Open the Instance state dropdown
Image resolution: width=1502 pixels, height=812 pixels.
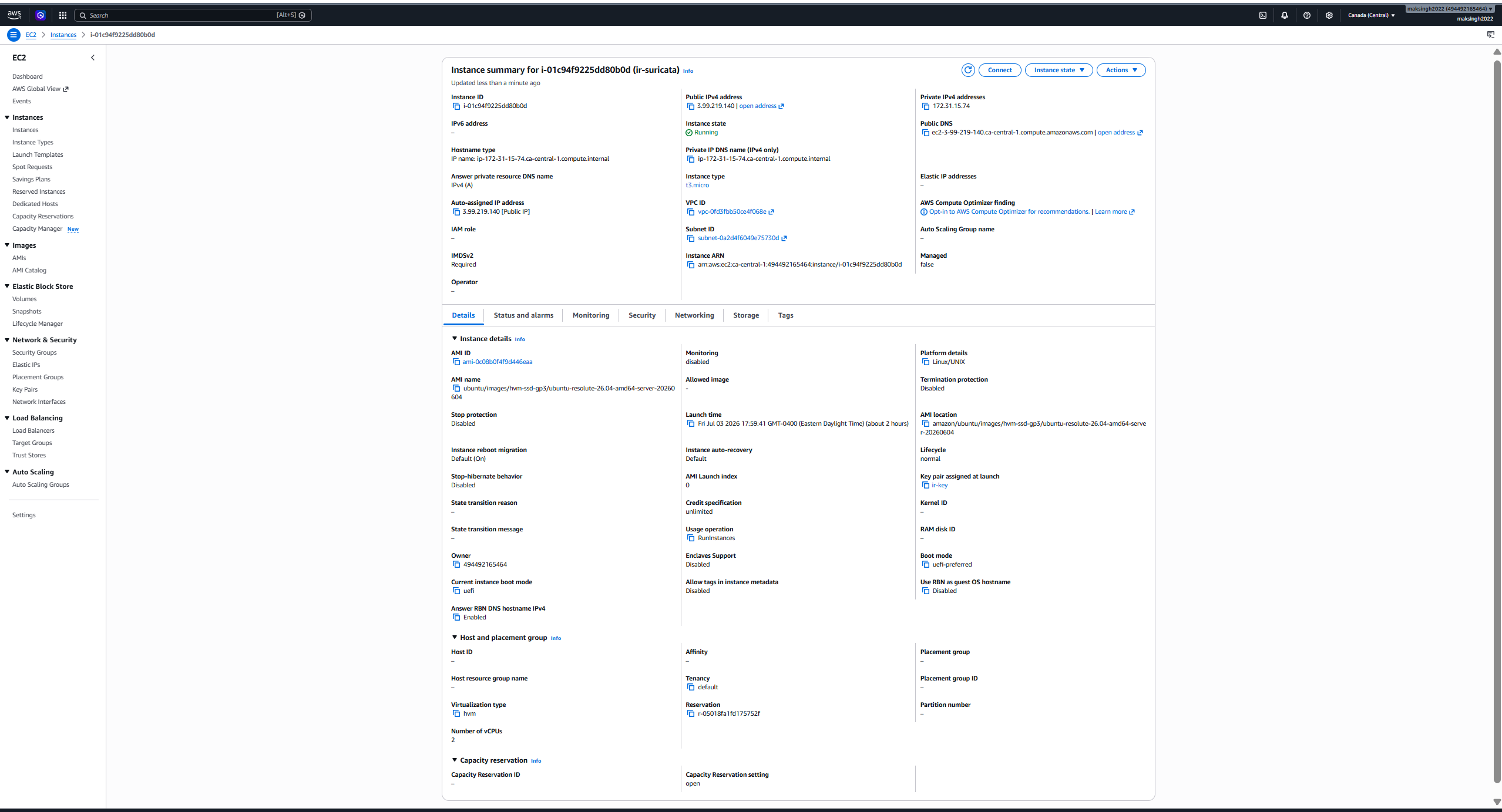pyautogui.click(x=1059, y=70)
